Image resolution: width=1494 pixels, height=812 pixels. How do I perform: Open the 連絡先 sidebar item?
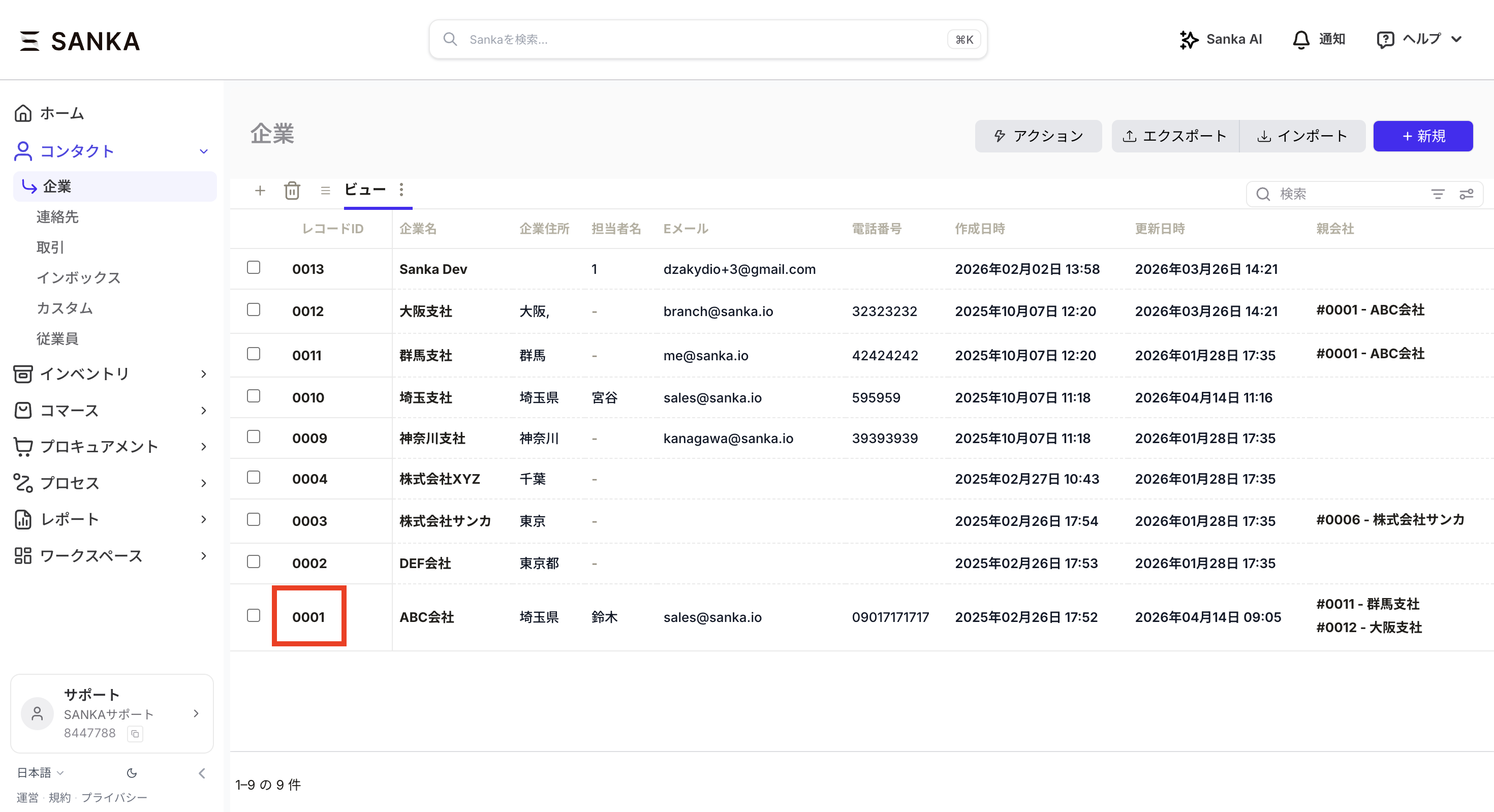tap(57, 217)
